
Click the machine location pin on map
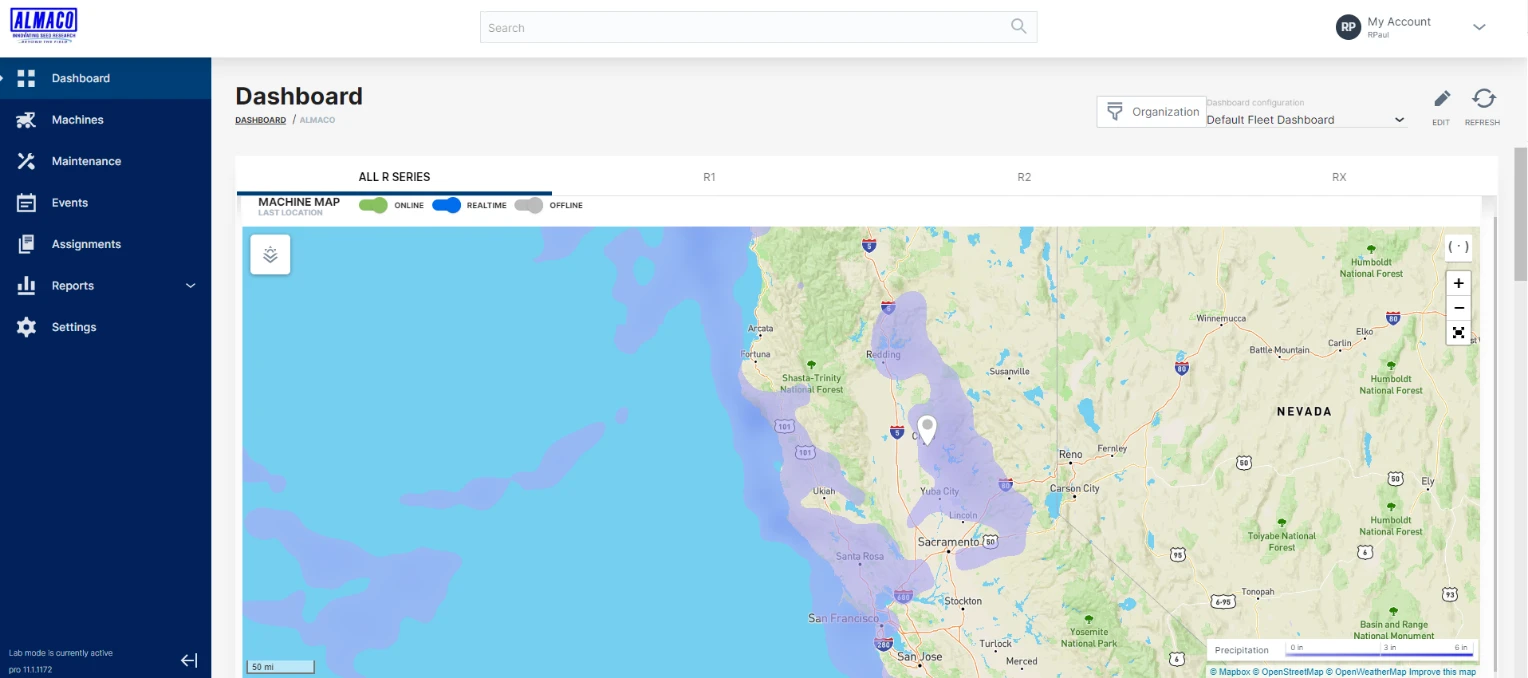tap(927, 428)
